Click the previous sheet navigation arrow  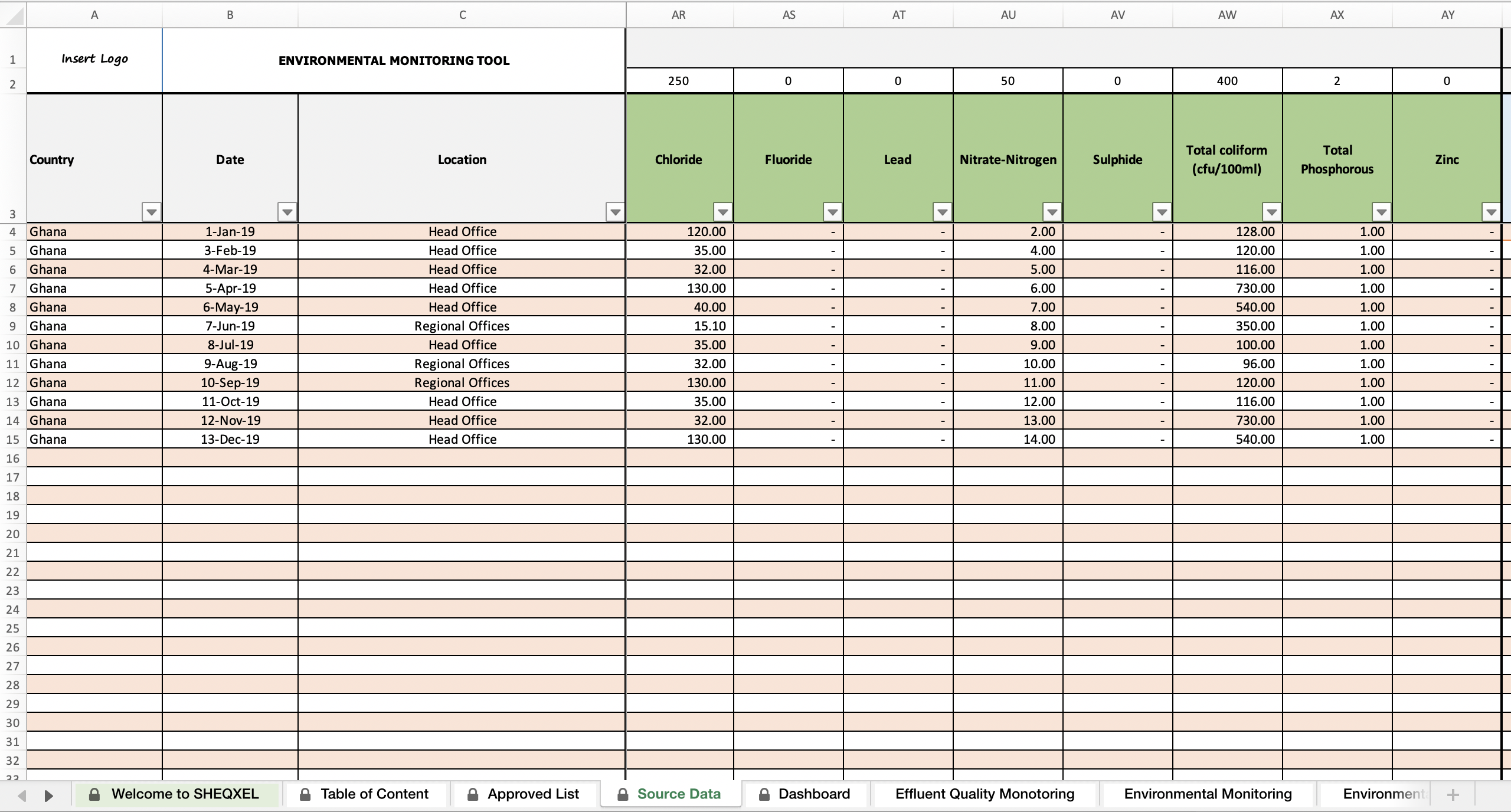(22, 795)
